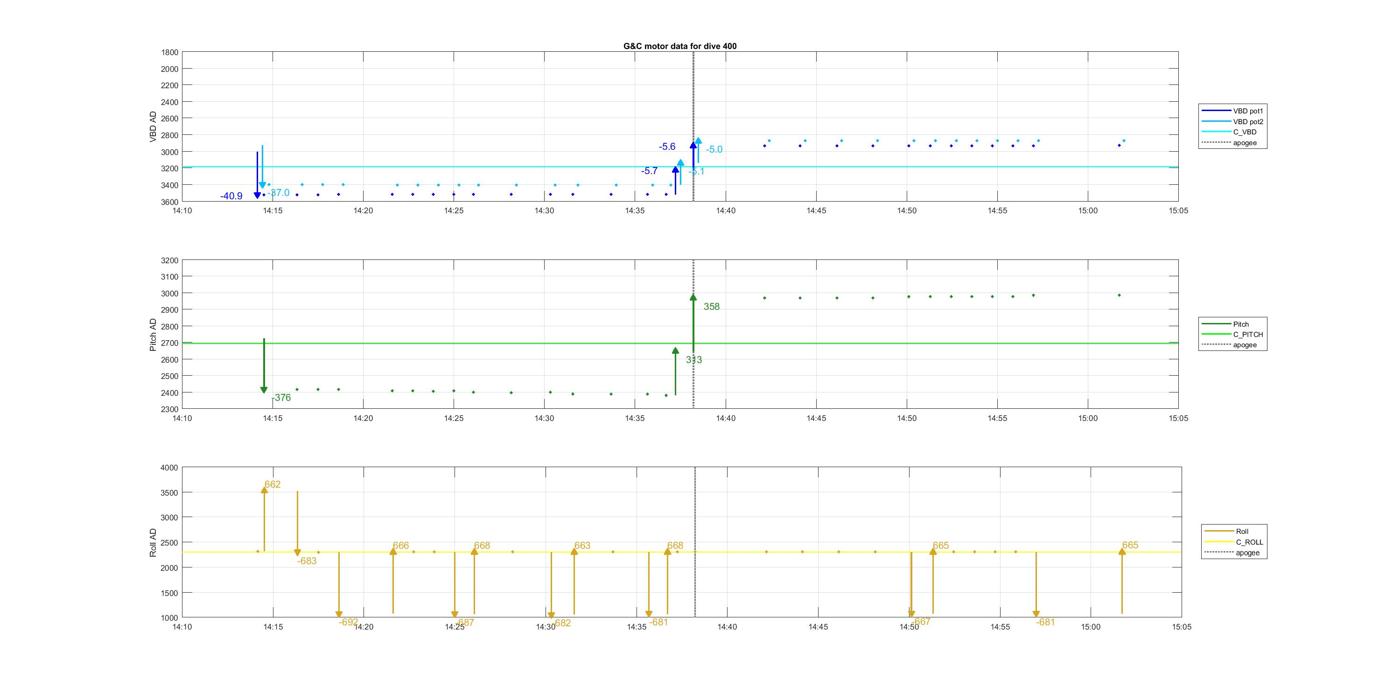This screenshot has height=693, width=1400.
Task: Click the '1800' tick on VBD y-axis
Action: pyautogui.click(x=170, y=52)
